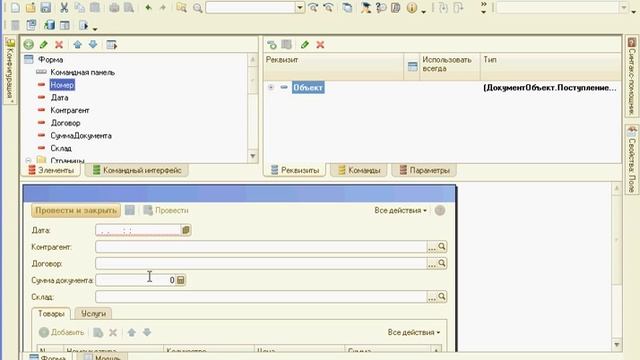The height and width of the screenshot is (360, 640).
Task: Click the ДокументОбъект.Поступление type cell
Action: (549, 88)
